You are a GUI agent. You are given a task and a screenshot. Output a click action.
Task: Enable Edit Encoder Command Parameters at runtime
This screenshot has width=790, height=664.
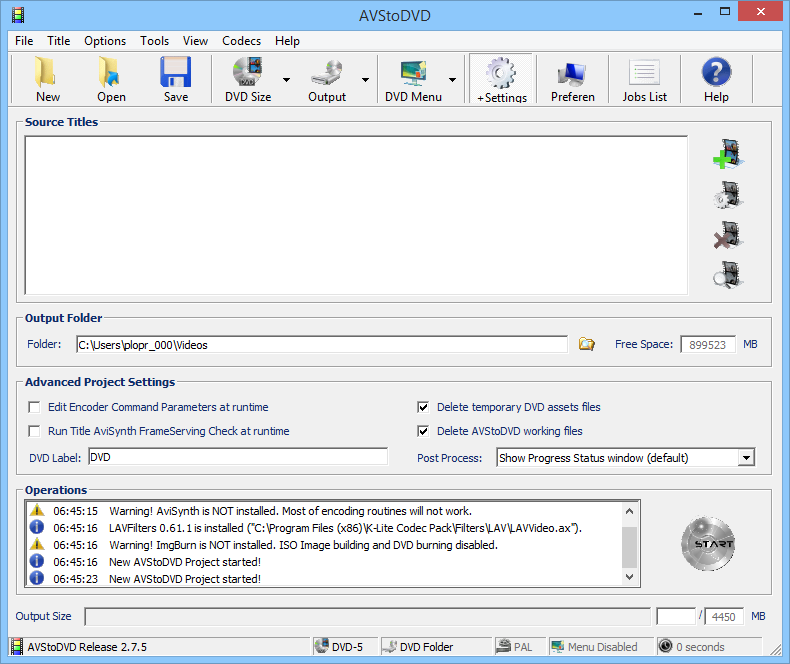tap(34, 407)
